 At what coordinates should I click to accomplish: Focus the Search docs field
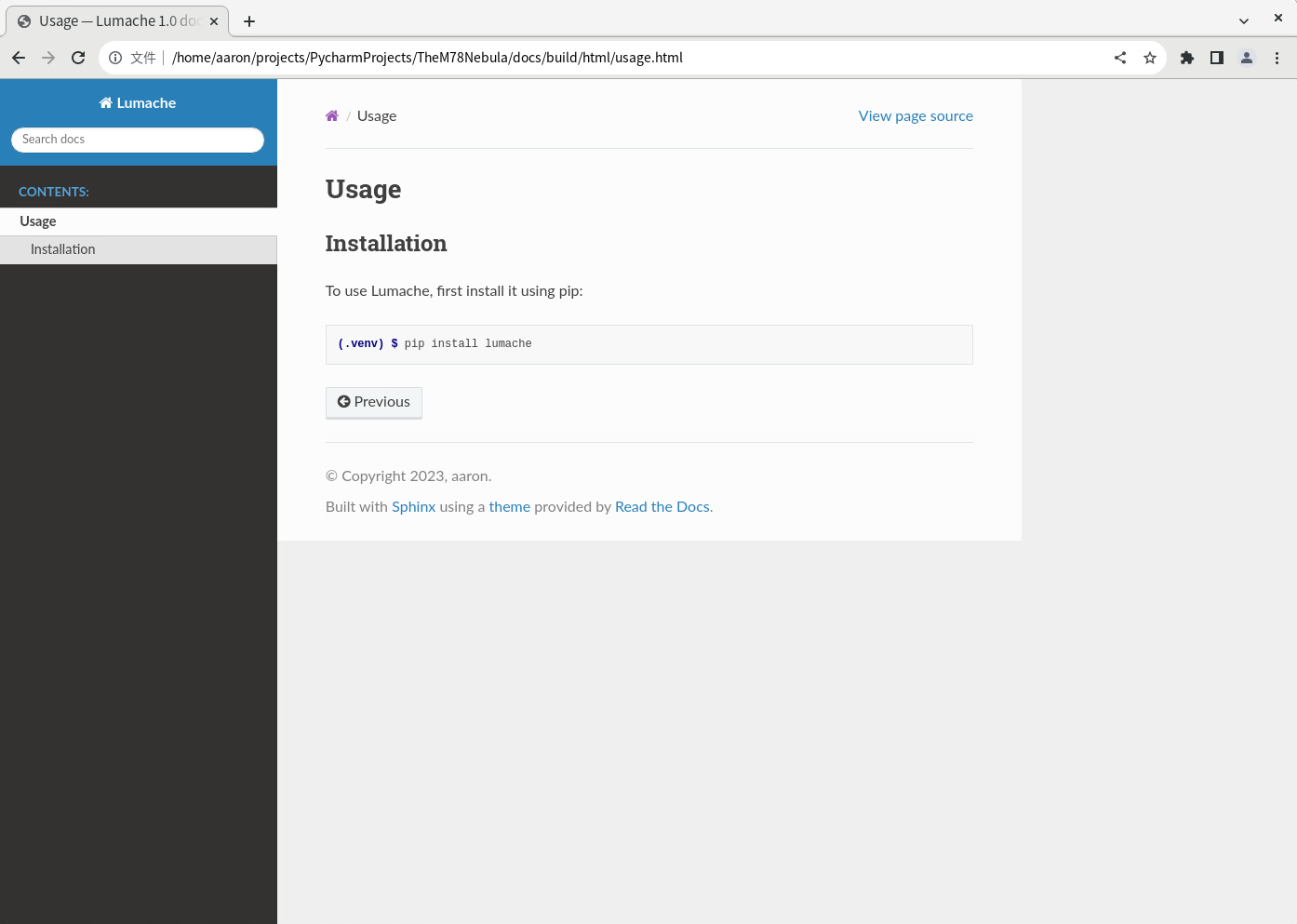pos(138,140)
